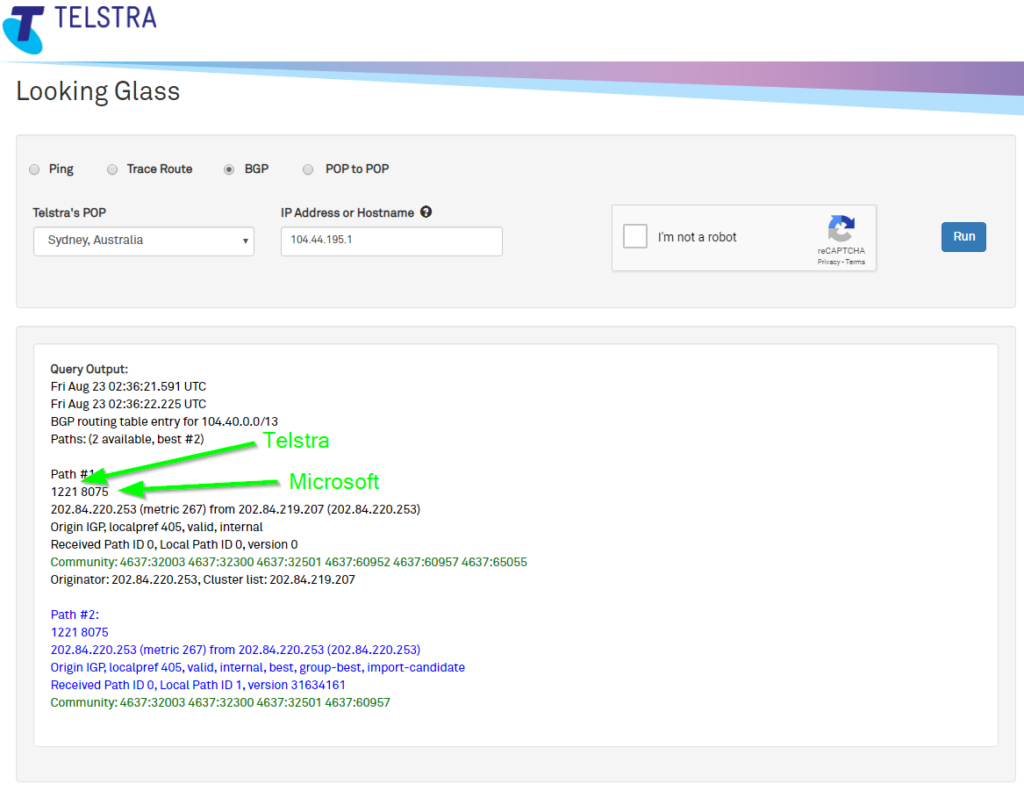
Task: Click the Community line ending 4637:65055
Action: click(x=289, y=562)
